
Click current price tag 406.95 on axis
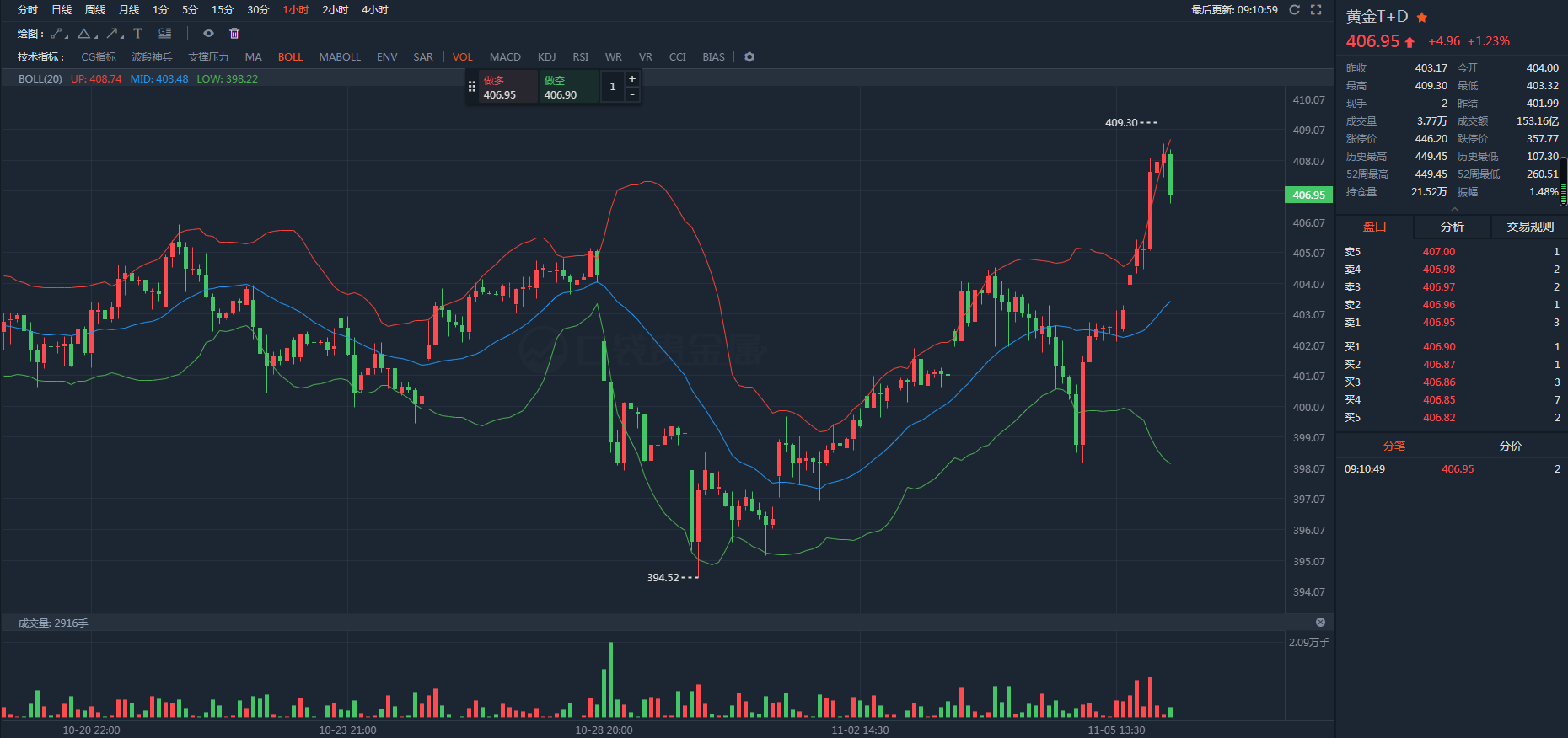pyautogui.click(x=1308, y=195)
